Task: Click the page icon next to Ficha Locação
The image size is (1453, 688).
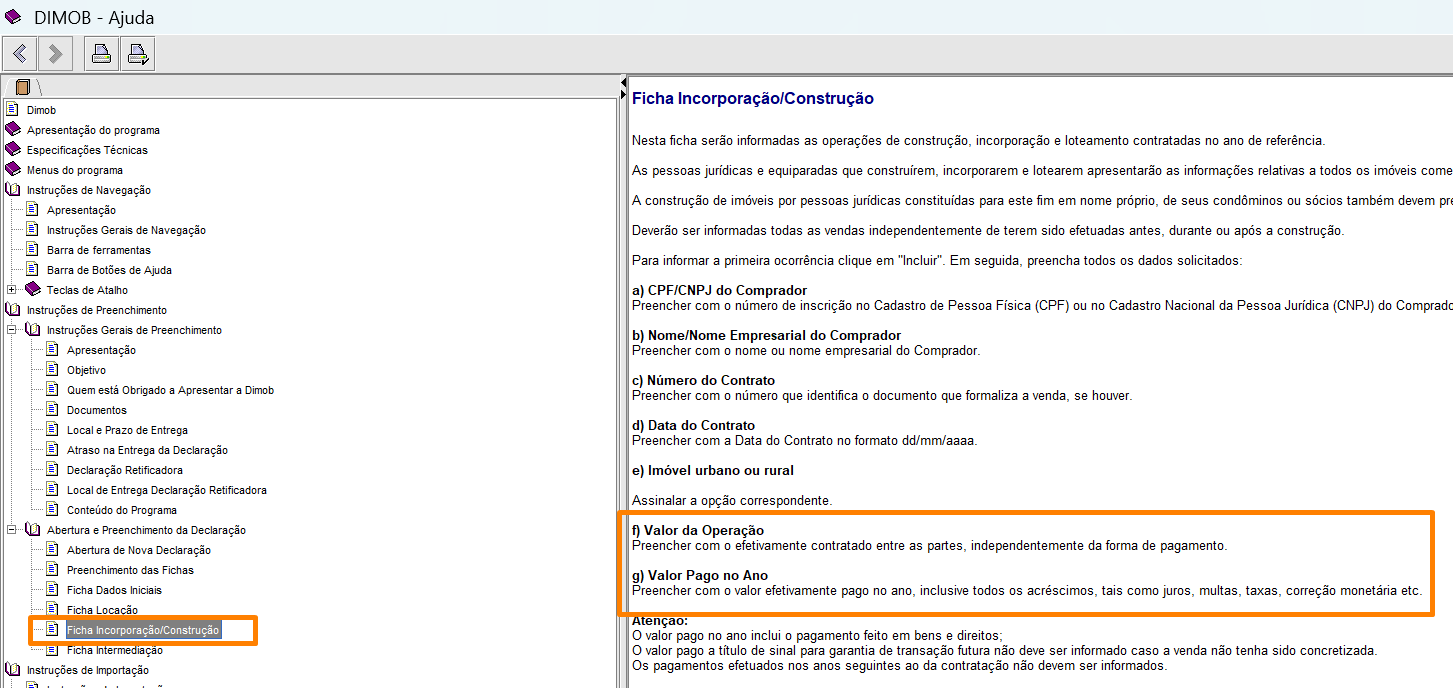Action: [52, 610]
